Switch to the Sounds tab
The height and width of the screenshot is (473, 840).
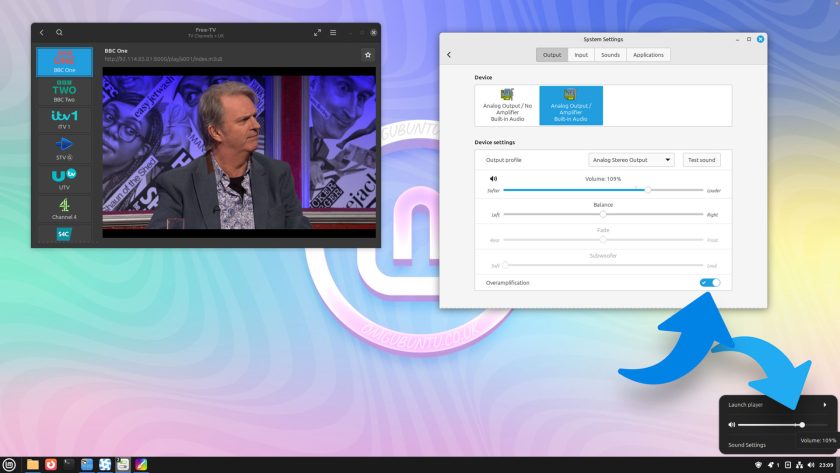(x=610, y=55)
